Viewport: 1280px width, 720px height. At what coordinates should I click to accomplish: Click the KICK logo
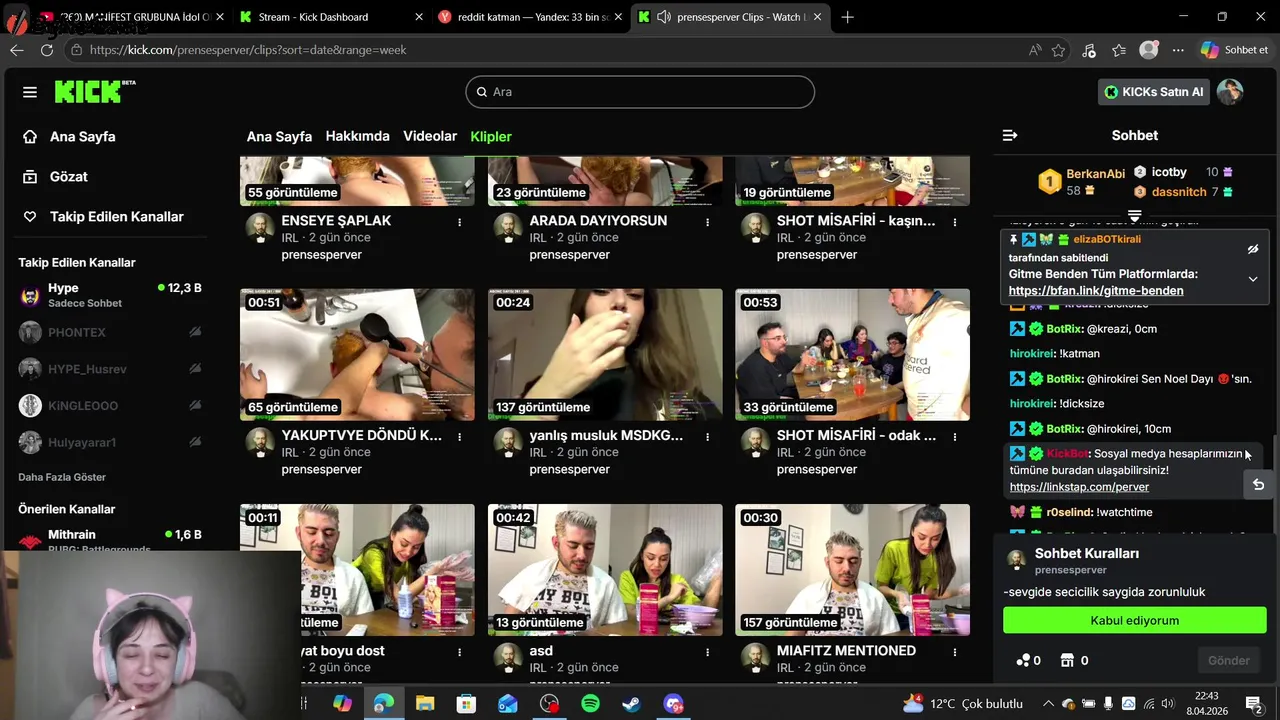tap(94, 91)
